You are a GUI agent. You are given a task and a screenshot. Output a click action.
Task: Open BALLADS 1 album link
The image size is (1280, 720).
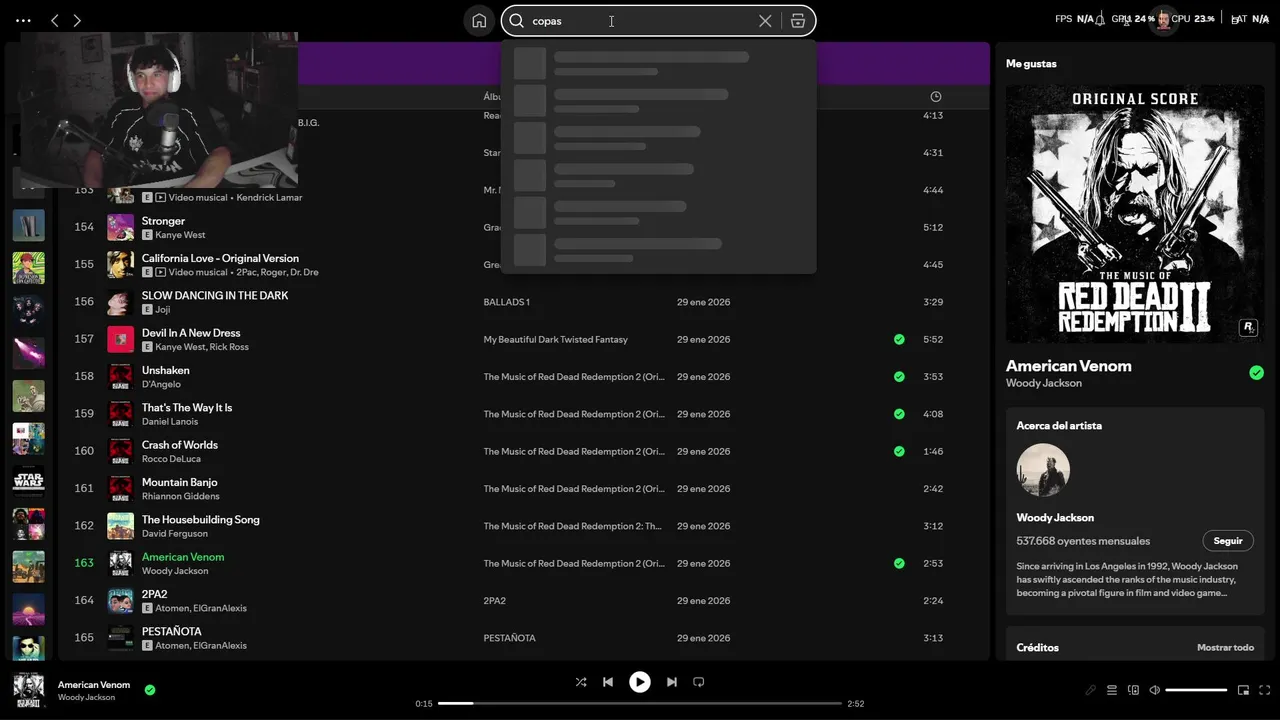tap(506, 302)
